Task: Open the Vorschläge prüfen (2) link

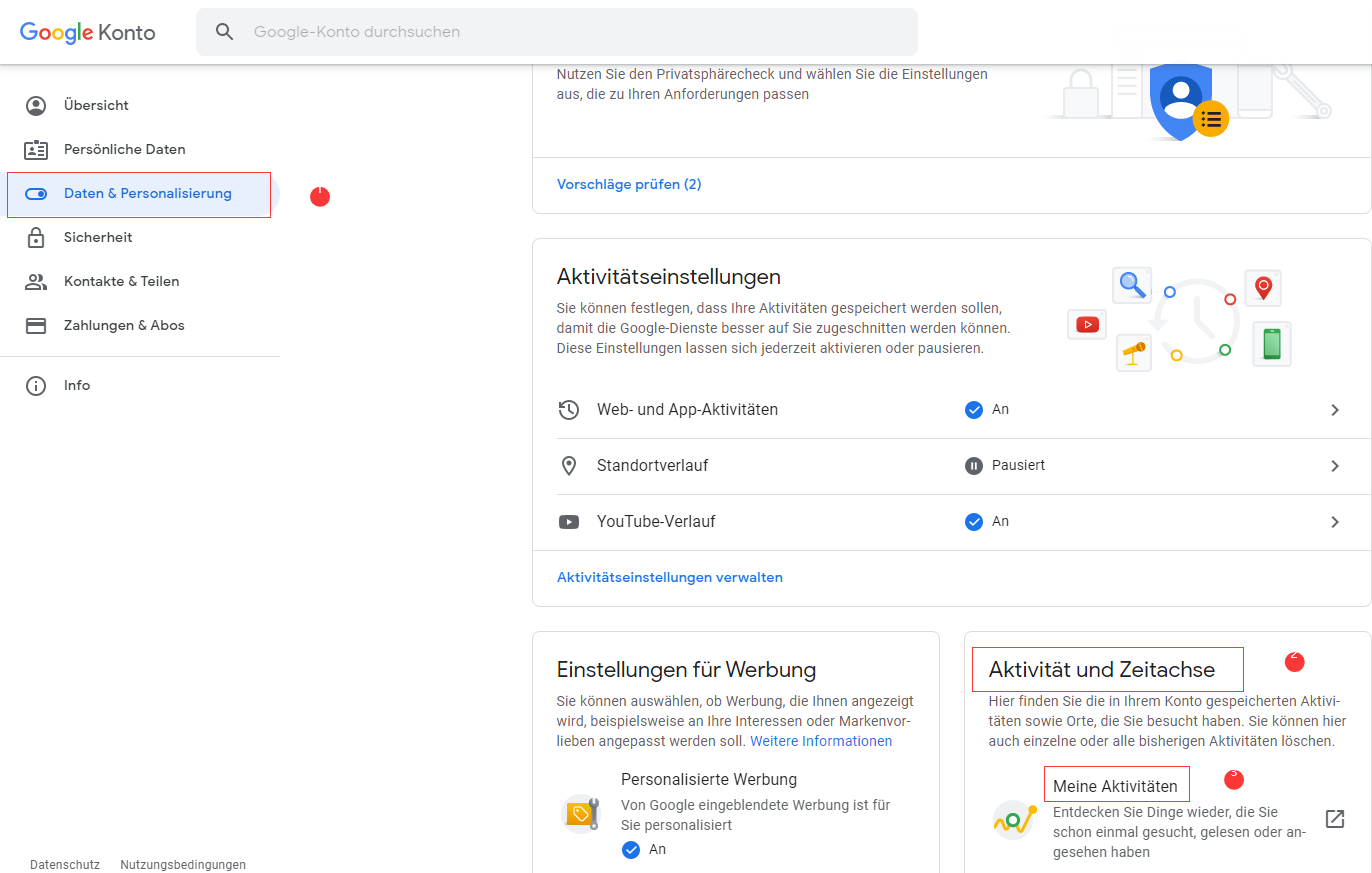Action: [629, 184]
